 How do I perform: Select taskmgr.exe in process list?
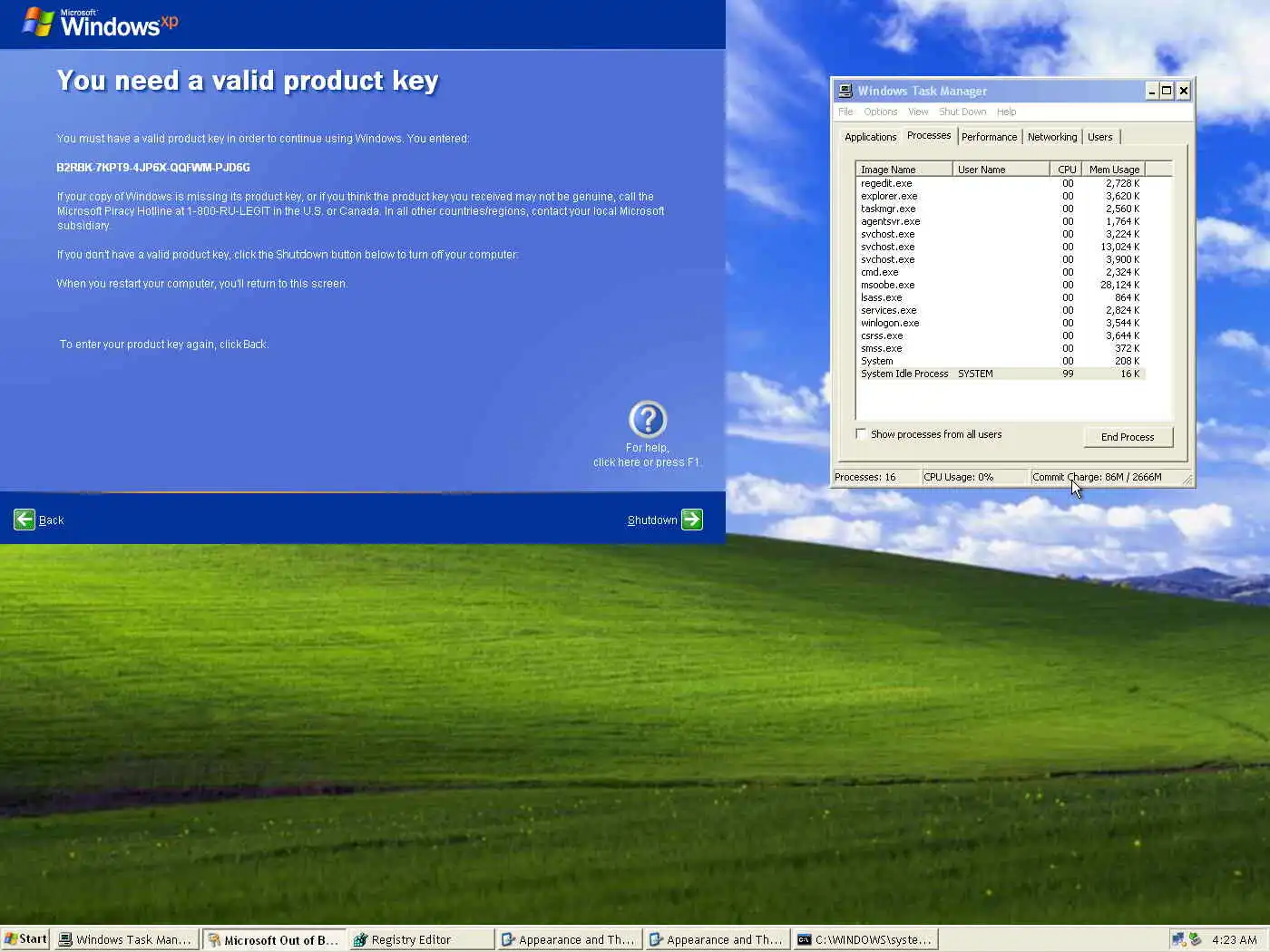[1001, 209]
